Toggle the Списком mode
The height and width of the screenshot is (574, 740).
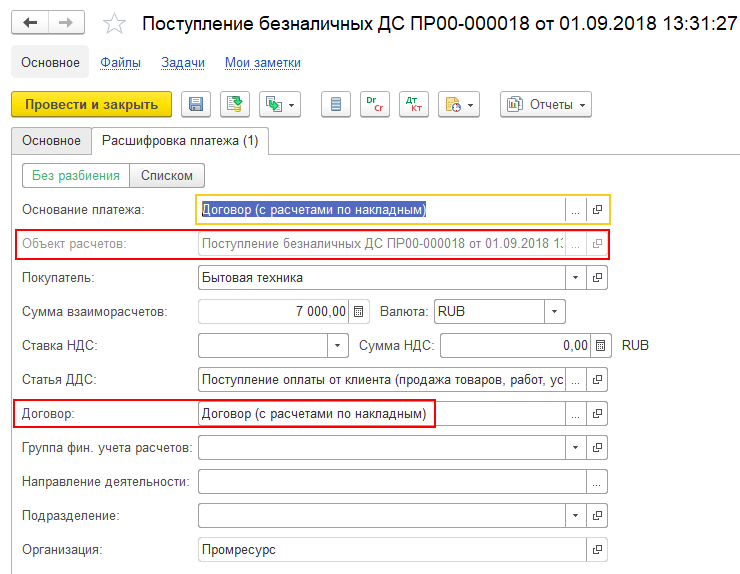point(167,176)
